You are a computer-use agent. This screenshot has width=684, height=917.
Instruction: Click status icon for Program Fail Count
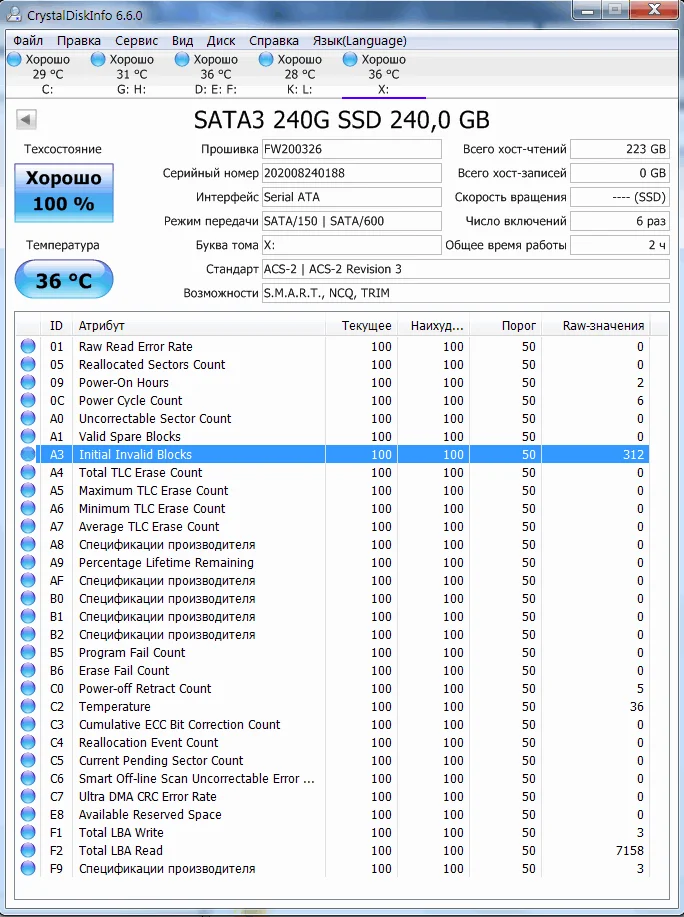pos(28,653)
